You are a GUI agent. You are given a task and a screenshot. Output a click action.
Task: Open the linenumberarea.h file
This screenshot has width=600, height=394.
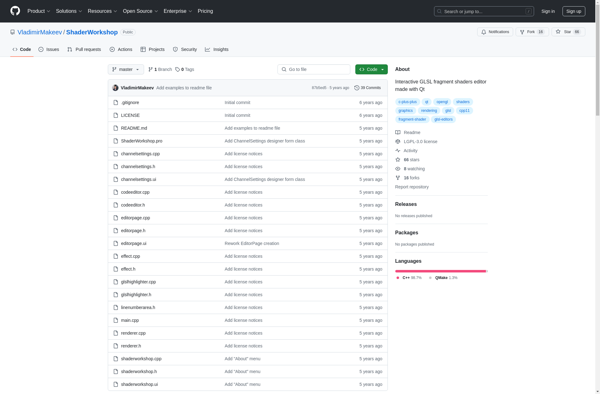(138, 308)
